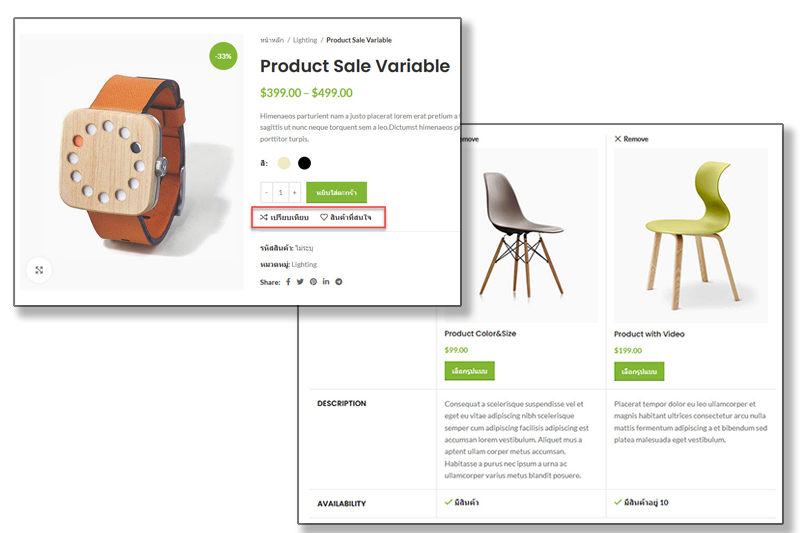This screenshot has height=533, width=800.
Task: Click the quantity input field
Action: tap(281, 192)
